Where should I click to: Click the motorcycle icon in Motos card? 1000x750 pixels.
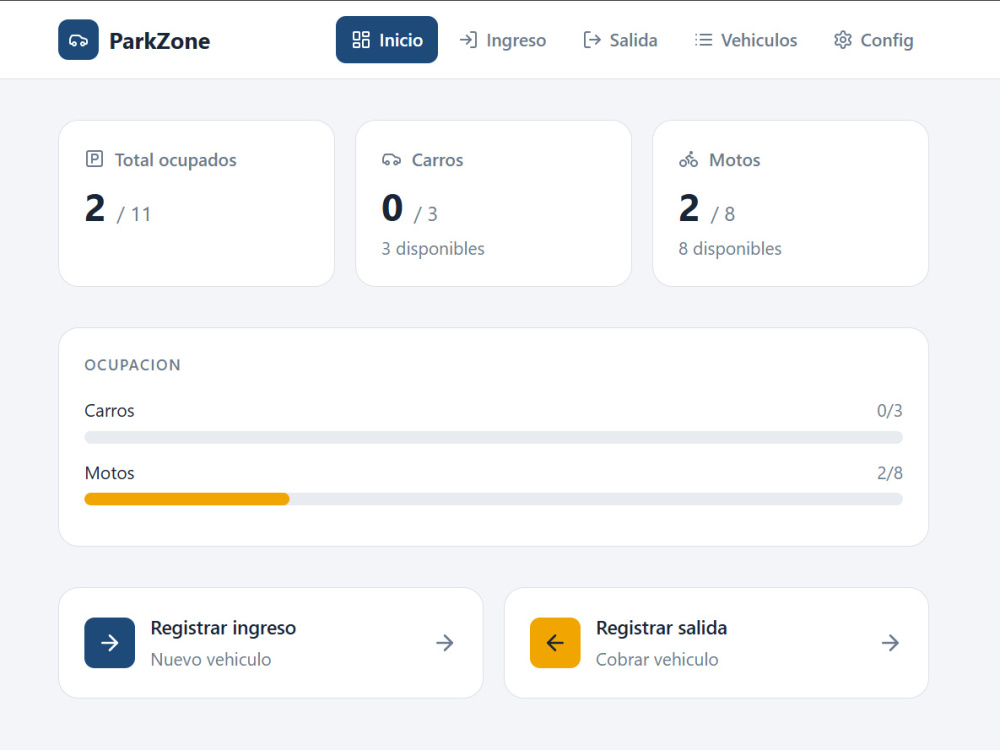click(x=689, y=159)
